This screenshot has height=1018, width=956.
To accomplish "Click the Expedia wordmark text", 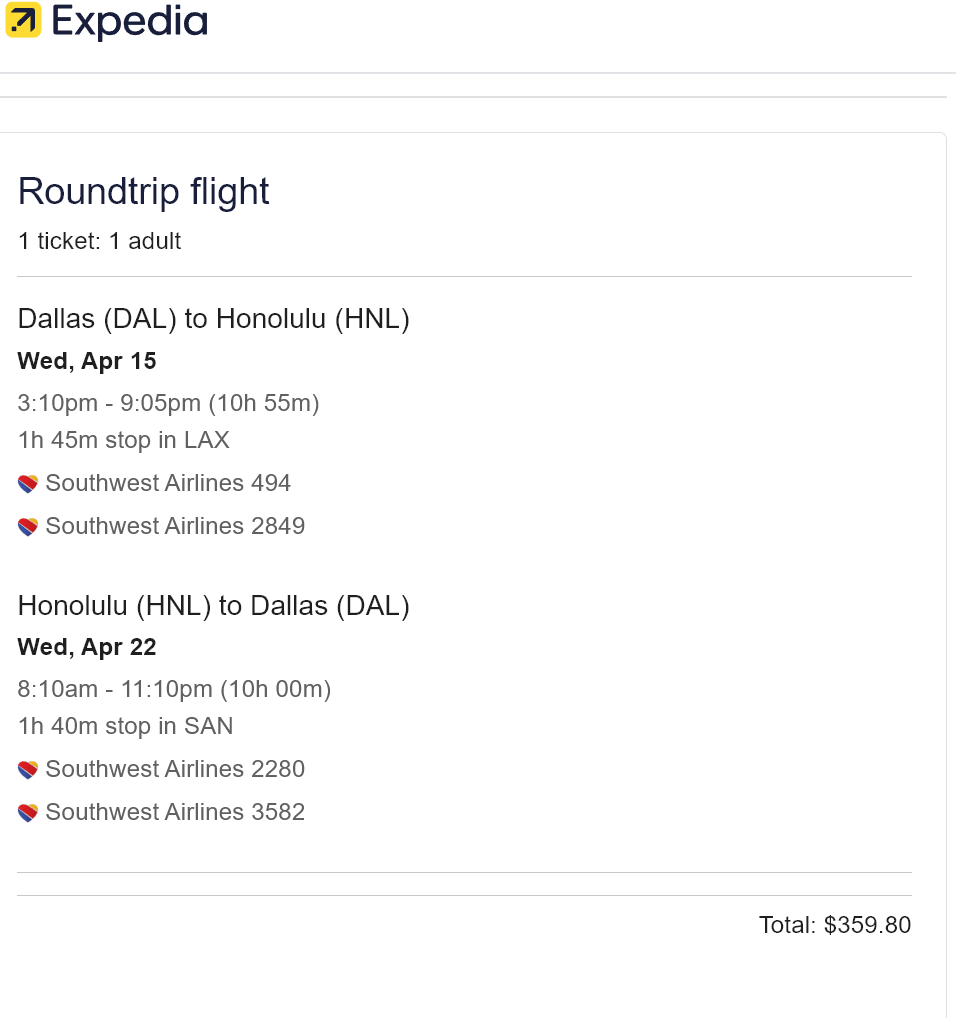I will (x=130, y=22).
